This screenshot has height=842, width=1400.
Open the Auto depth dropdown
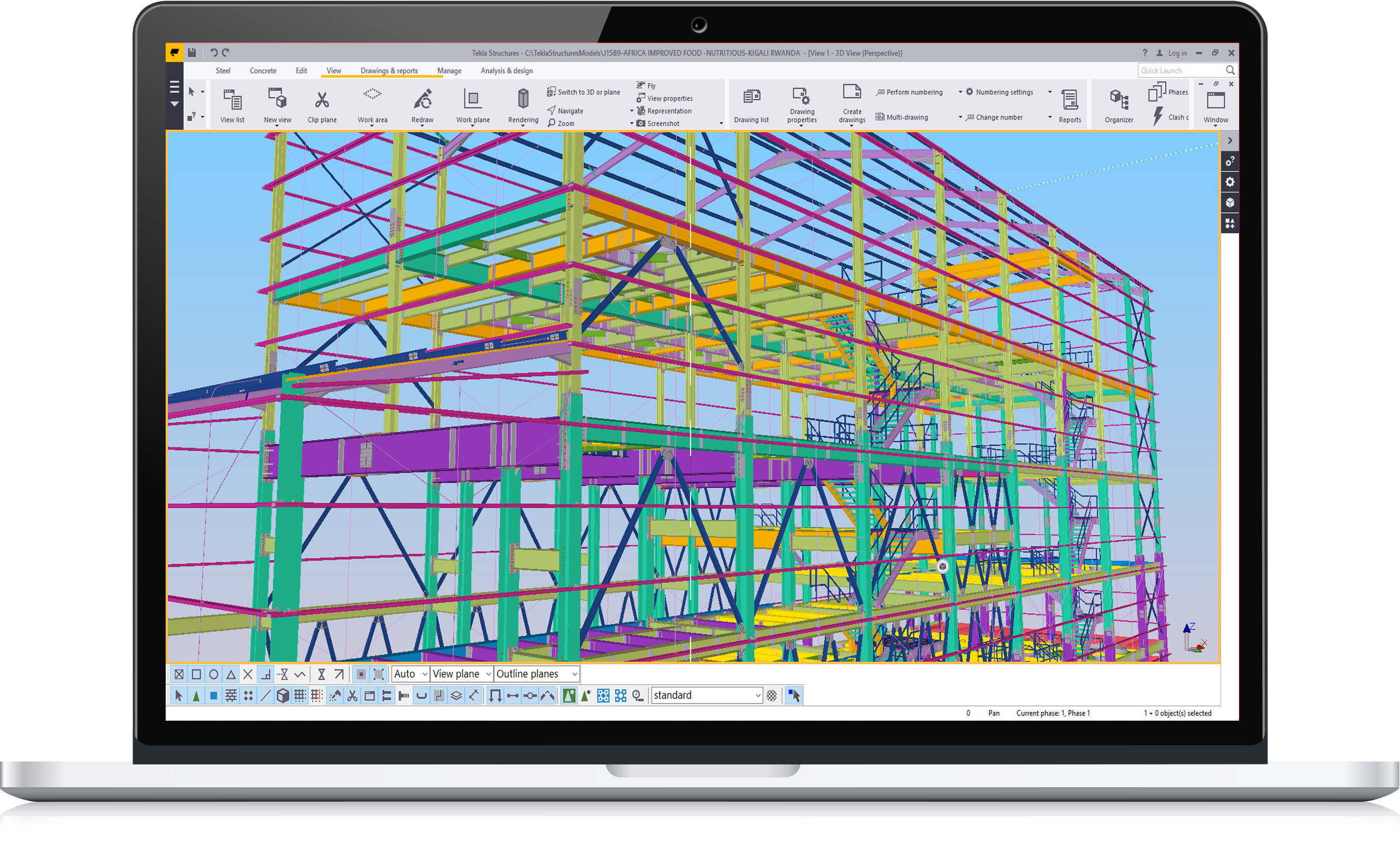point(411,674)
